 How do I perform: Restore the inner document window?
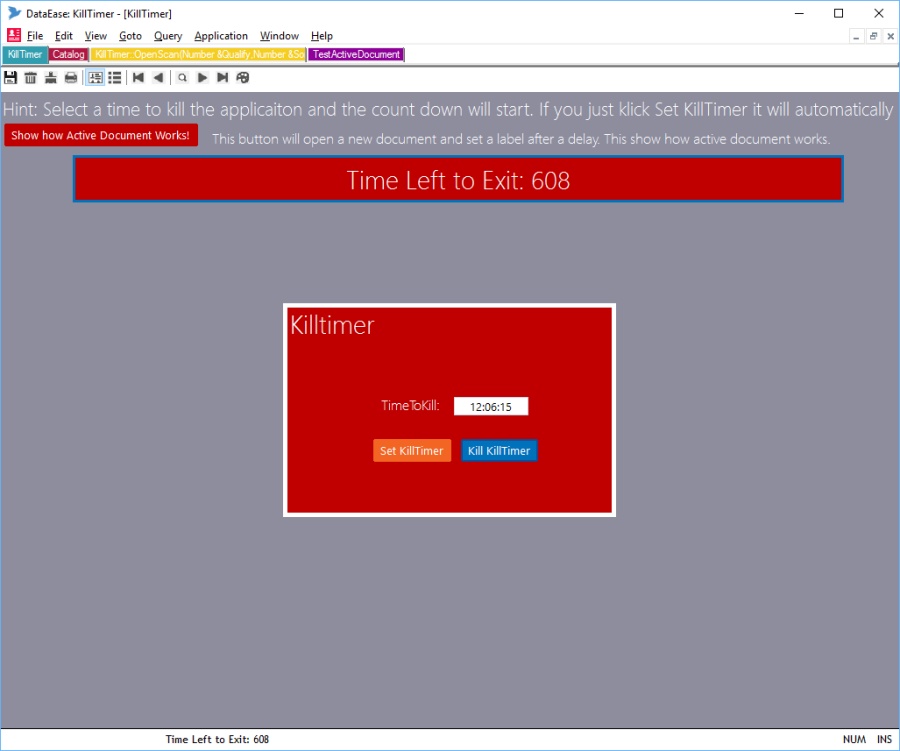873,36
